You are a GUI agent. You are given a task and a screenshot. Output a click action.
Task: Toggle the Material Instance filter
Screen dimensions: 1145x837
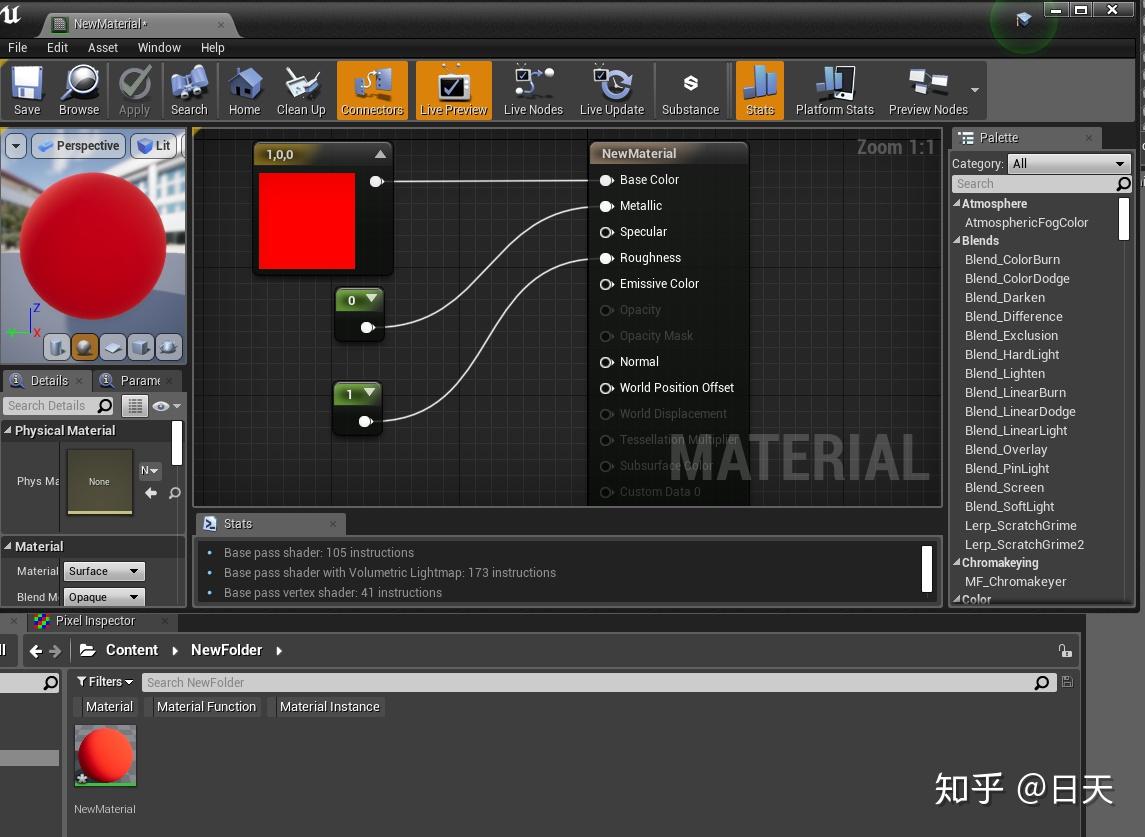tap(330, 706)
